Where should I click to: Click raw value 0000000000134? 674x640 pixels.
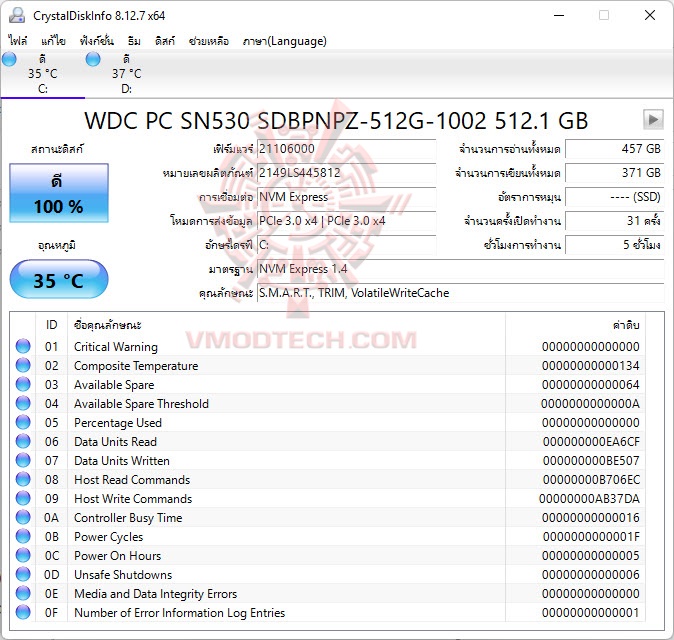coord(591,365)
